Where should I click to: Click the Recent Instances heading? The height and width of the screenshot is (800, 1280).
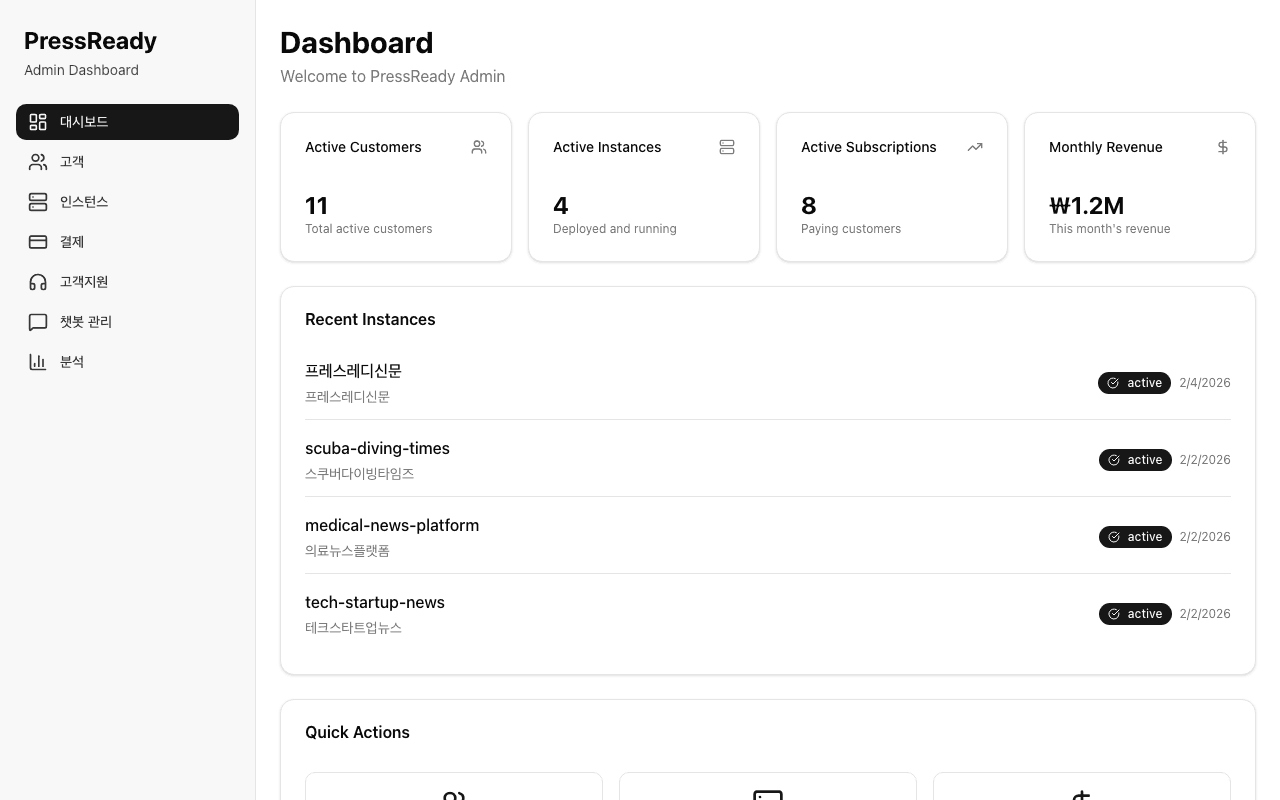coord(370,320)
